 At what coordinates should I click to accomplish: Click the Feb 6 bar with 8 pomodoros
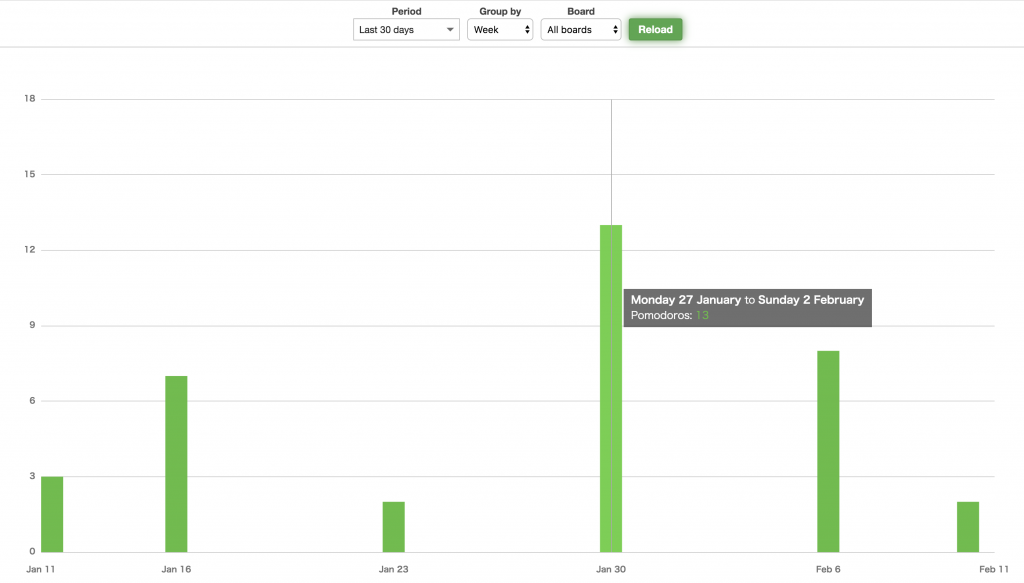coord(828,452)
